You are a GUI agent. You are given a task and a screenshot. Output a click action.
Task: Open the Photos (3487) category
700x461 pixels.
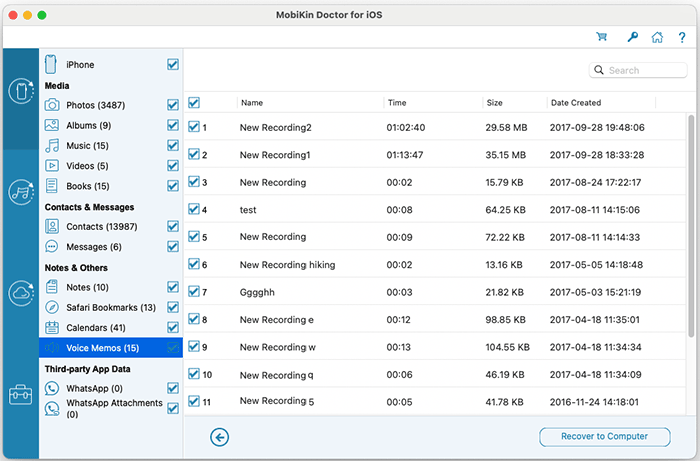96,105
